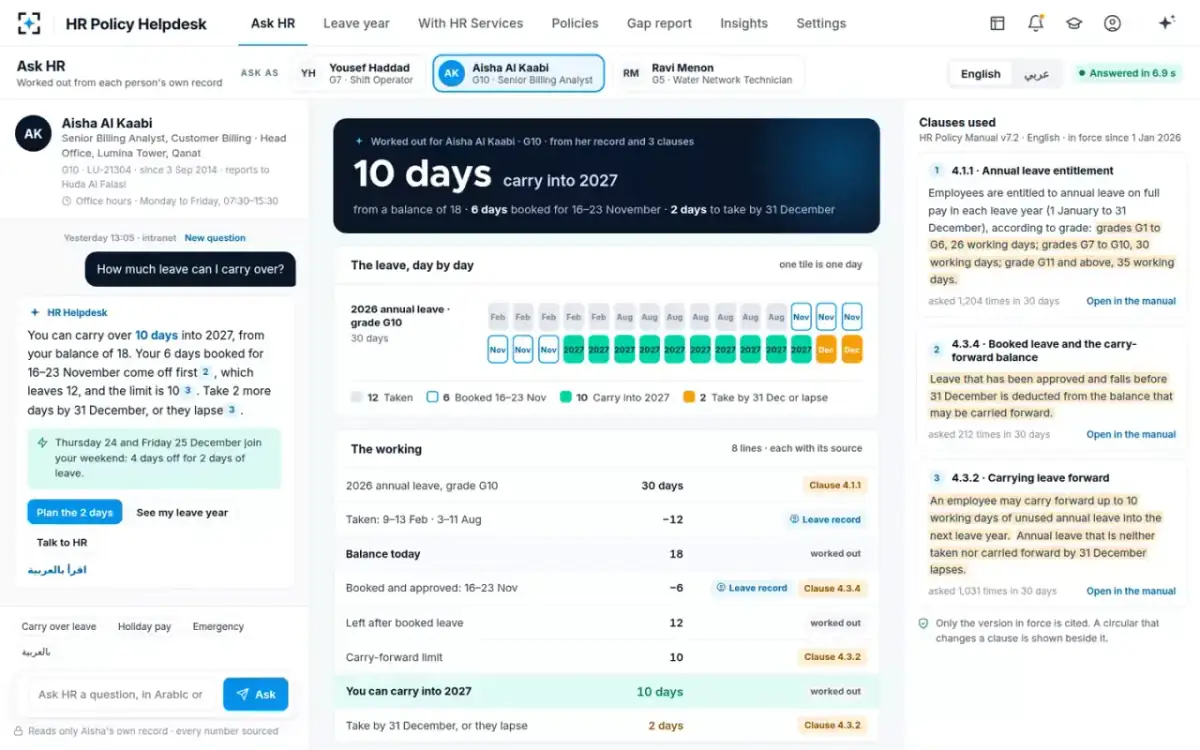Viewport: 1200px width, 750px height.
Task: Start a New question
Action: point(215,238)
